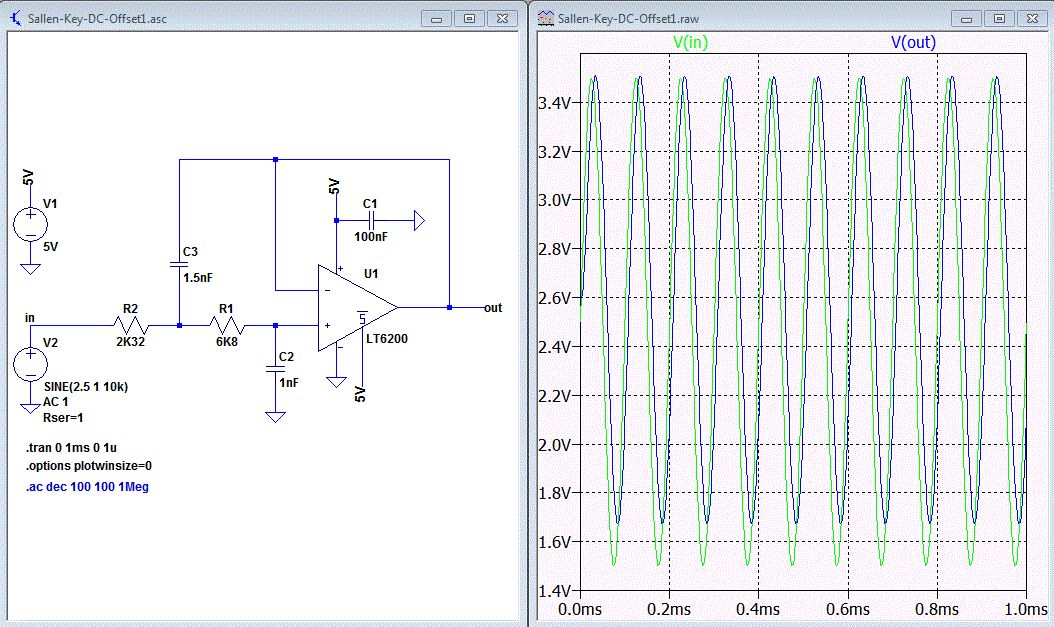The width and height of the screenshot is (1054, 627).
Task: Click the ground symbol below C2
Action: pos(275,417)
